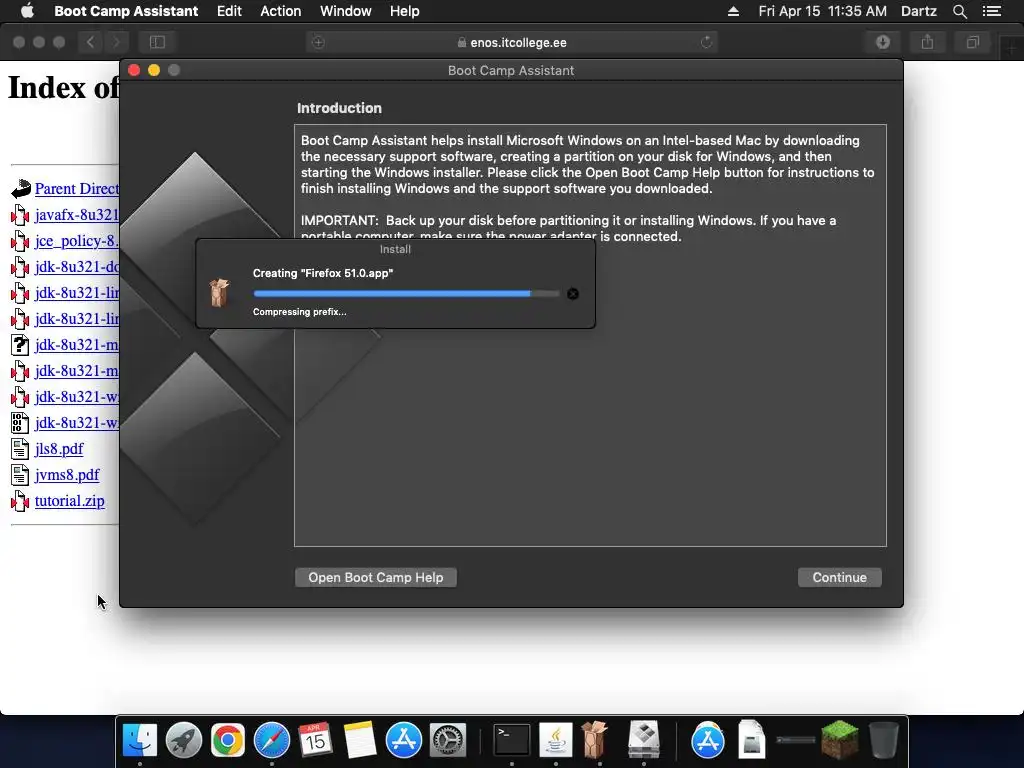Show Safari downloads
Viewport: 1024px width, 768px height.
(x=883, y=42)
